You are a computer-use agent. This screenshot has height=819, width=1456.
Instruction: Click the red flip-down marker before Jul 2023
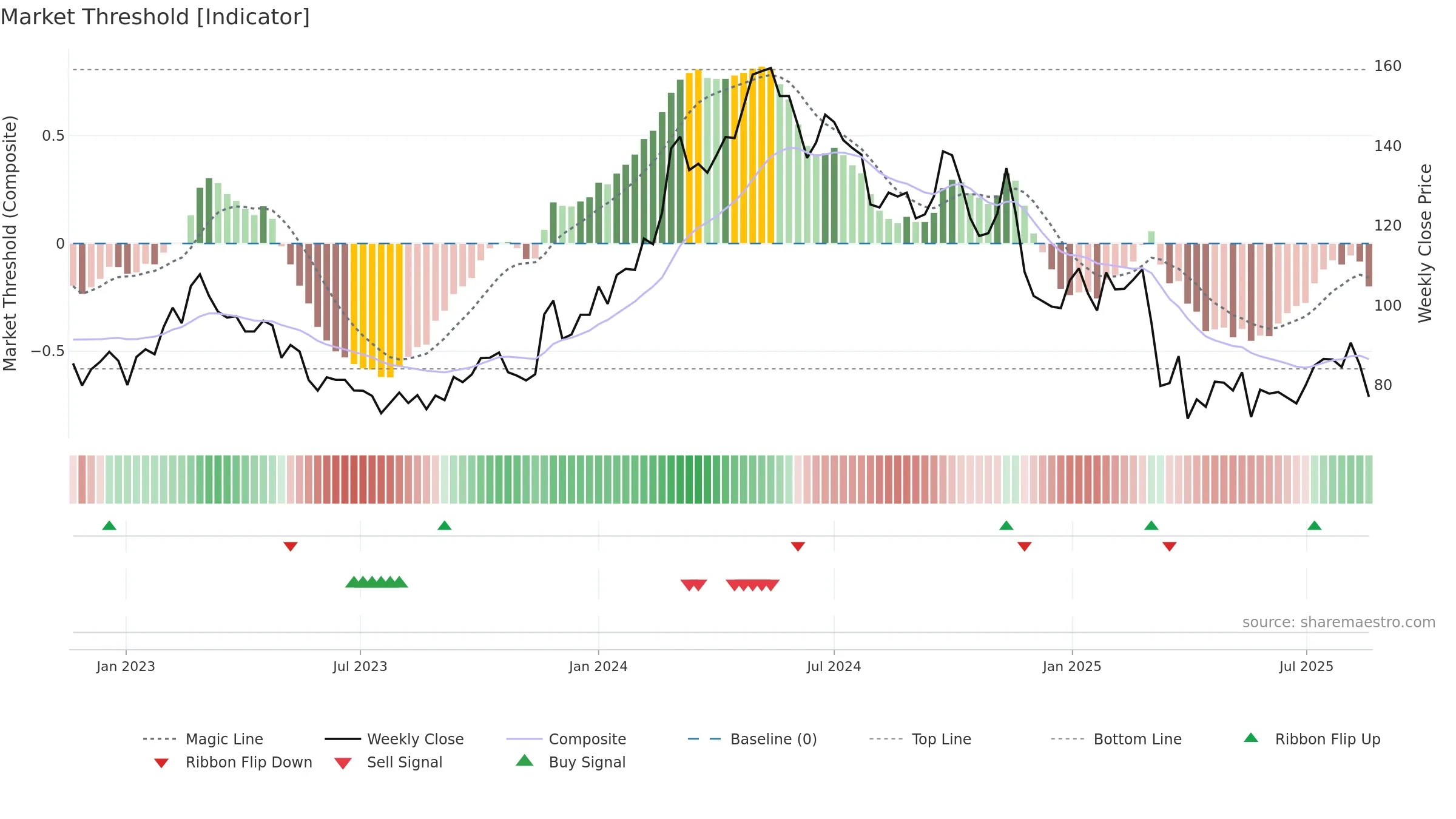pos(291,547)
